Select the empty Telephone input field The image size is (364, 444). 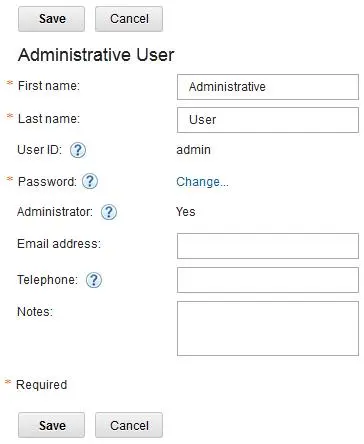[268, 280]
